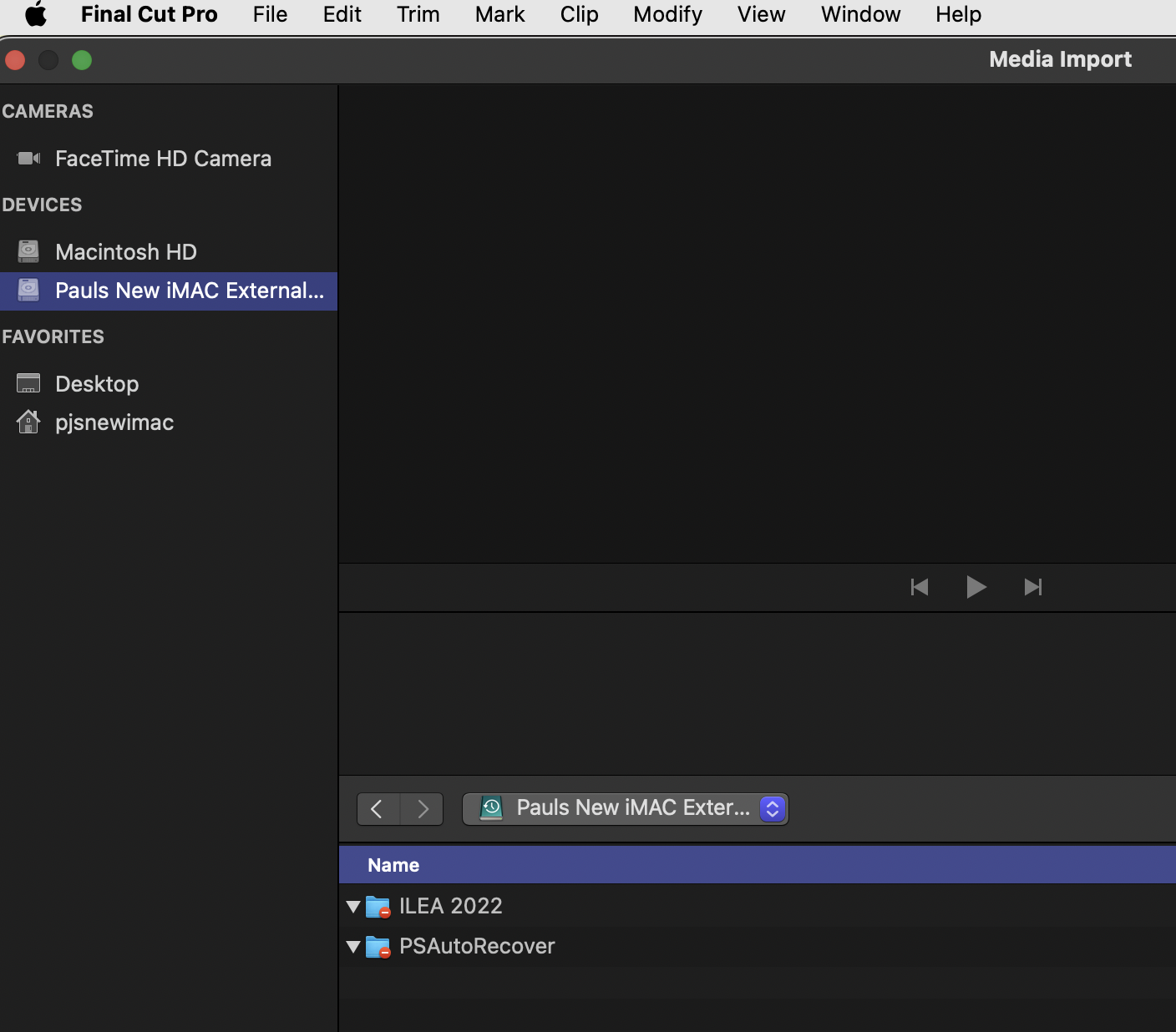
Task: Open the Mark menu
Action: (x=500, y=14)
